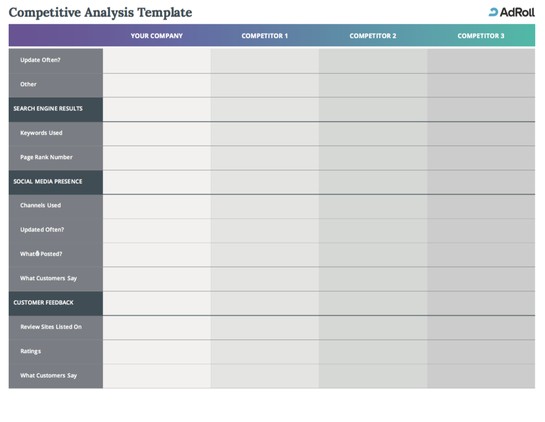This screenshot has width=545, height=422.
Task: Click the Keywords Used row label
Action: [41, 133]
